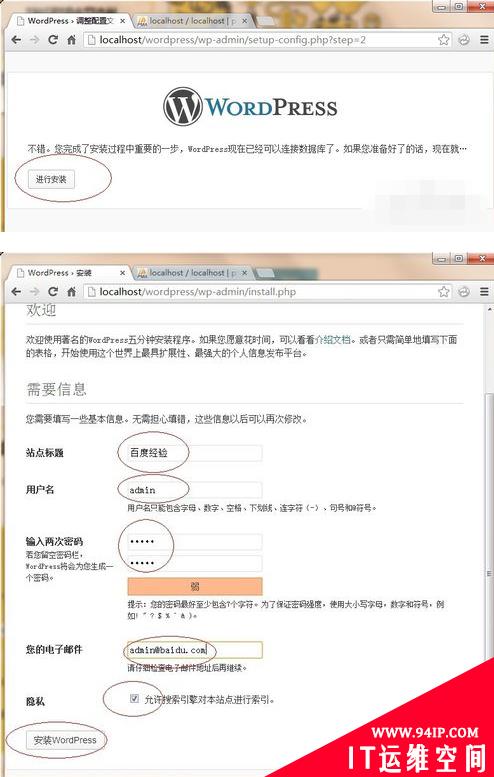Click scrollbar up arrow in install.php window
The height and width of the screenshot is (777, 494).
(489, 310)
